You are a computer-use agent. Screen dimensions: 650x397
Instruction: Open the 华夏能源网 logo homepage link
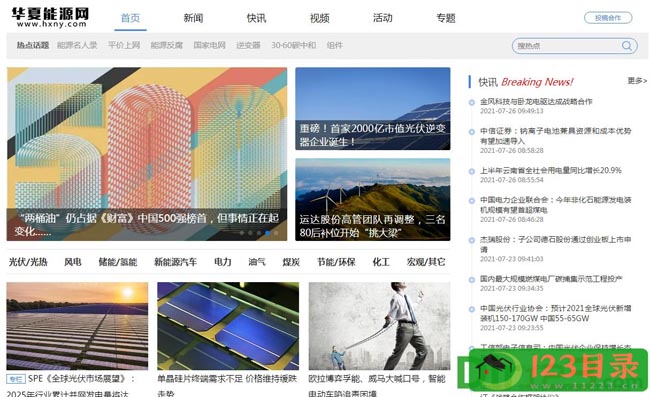50,17
